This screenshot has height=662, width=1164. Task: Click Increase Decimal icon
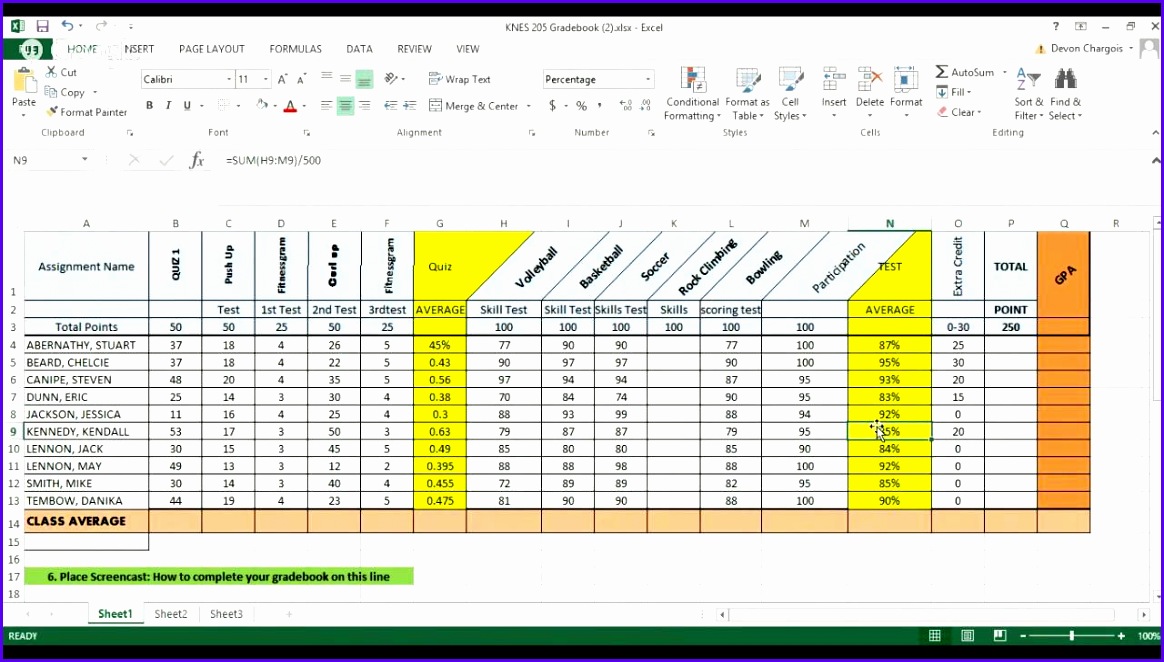pyautogui.click(x=626, y=105)
